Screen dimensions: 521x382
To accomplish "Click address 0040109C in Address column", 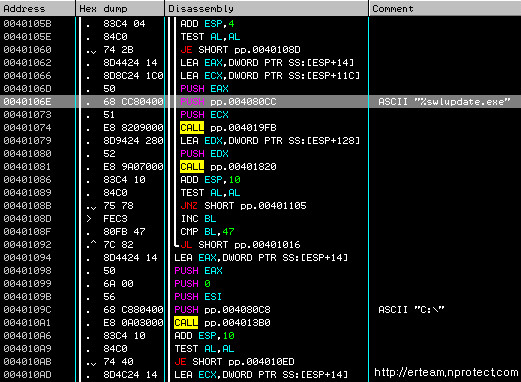I will [x=27, y=310].
